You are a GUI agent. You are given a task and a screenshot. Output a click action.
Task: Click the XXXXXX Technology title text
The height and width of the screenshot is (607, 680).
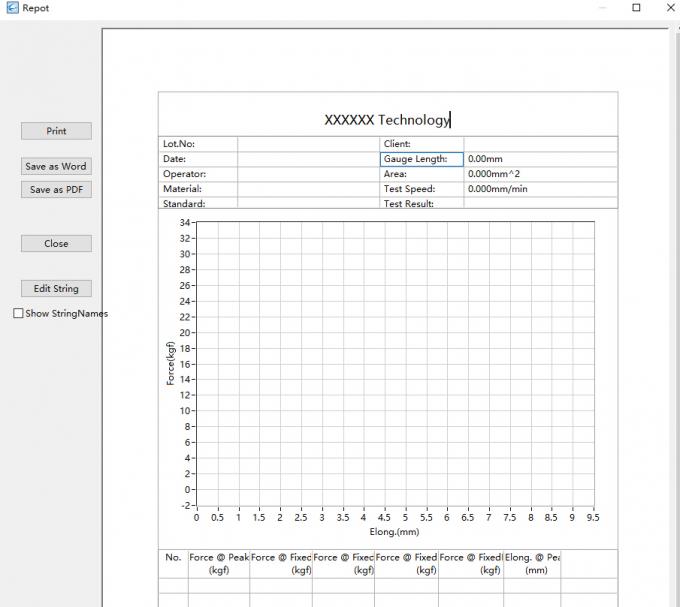[x=387, y=120]
